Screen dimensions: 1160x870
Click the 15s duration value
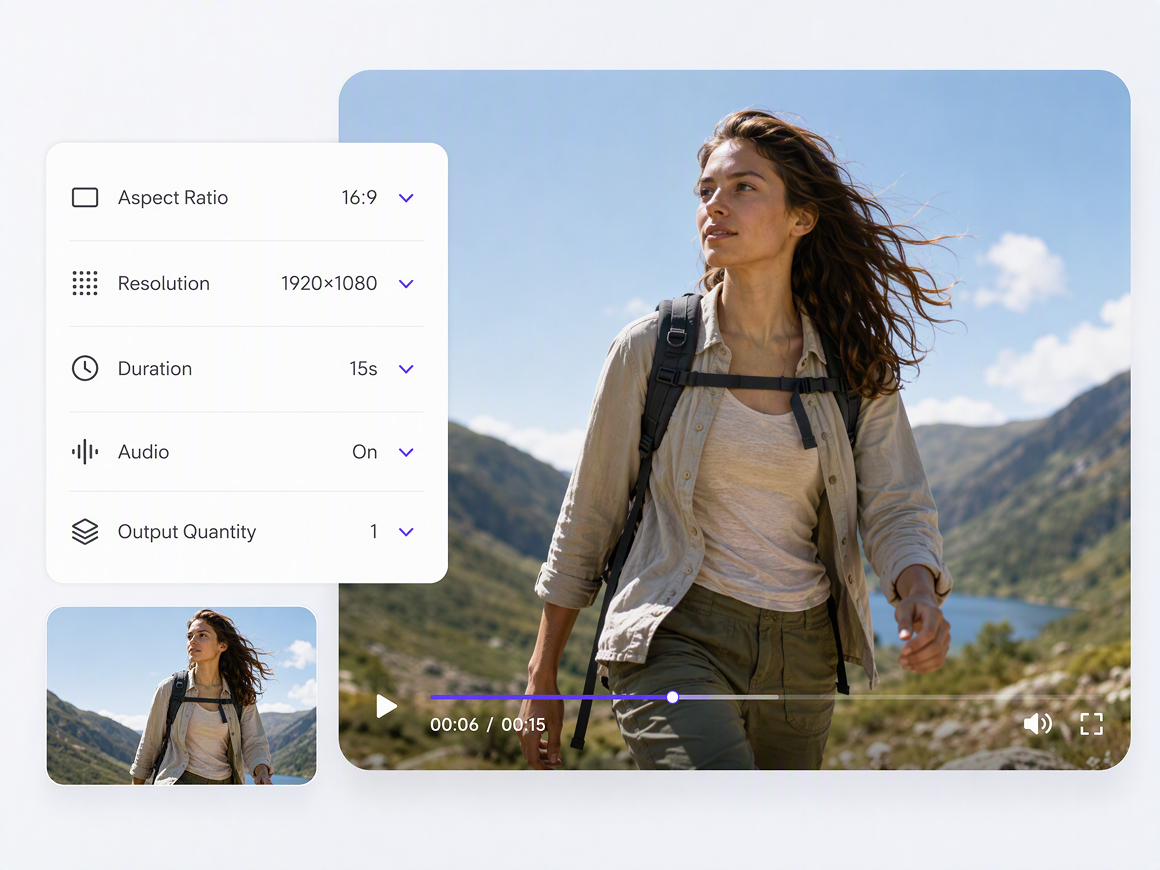coord(363,368)
